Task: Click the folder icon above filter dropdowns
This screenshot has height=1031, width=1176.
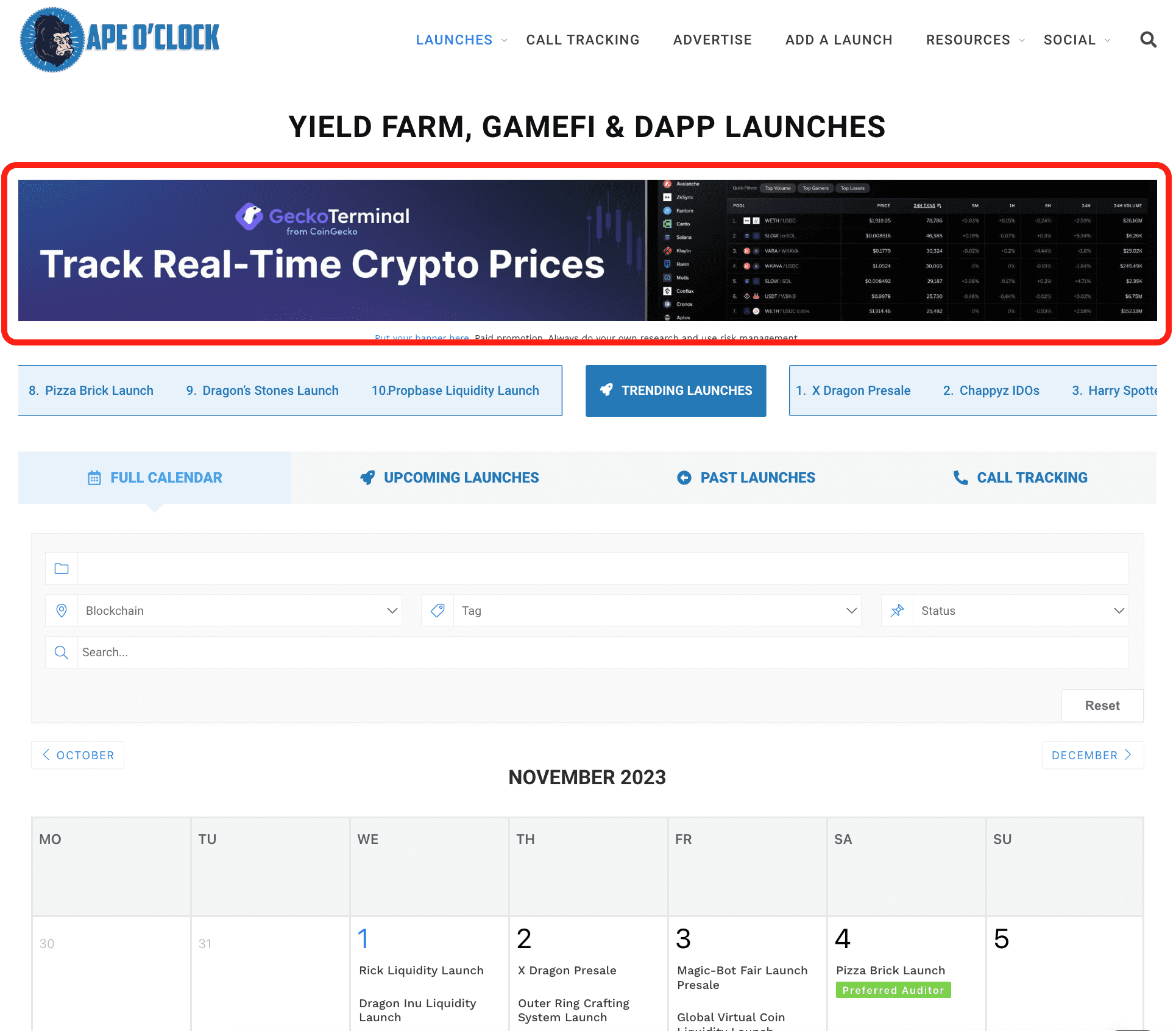Action: (x=63, y=568)
